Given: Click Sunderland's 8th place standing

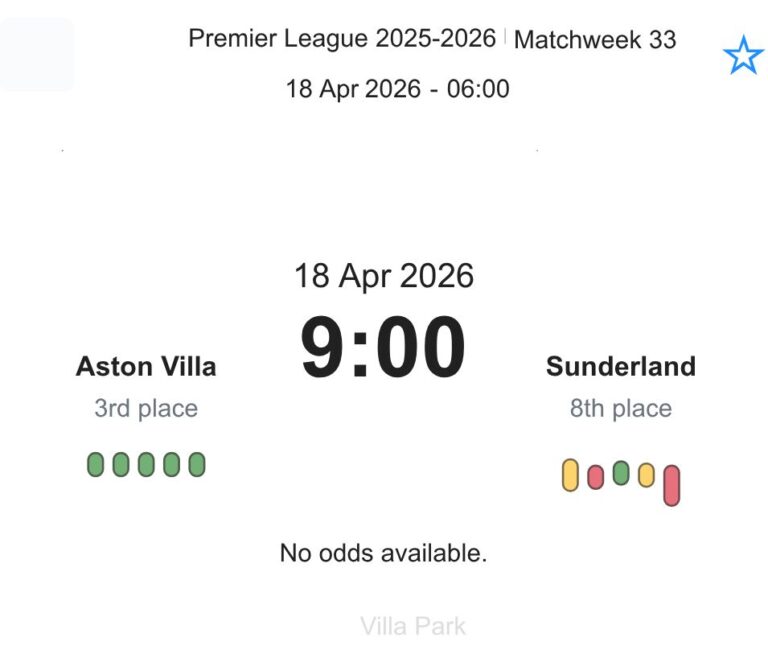Looking at the screenshot, I should 620,409.
